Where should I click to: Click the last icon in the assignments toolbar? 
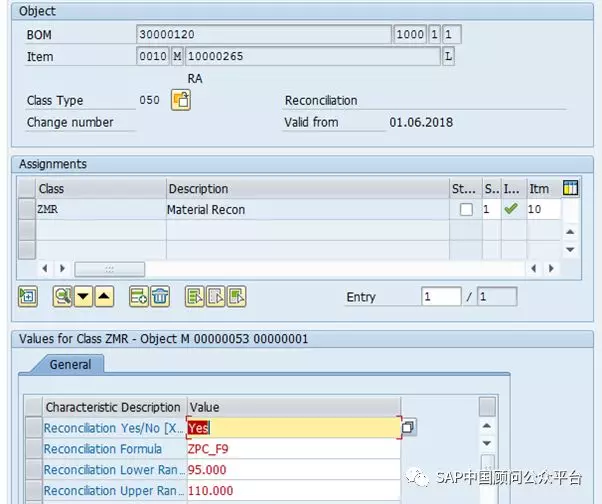coord(236,296)
